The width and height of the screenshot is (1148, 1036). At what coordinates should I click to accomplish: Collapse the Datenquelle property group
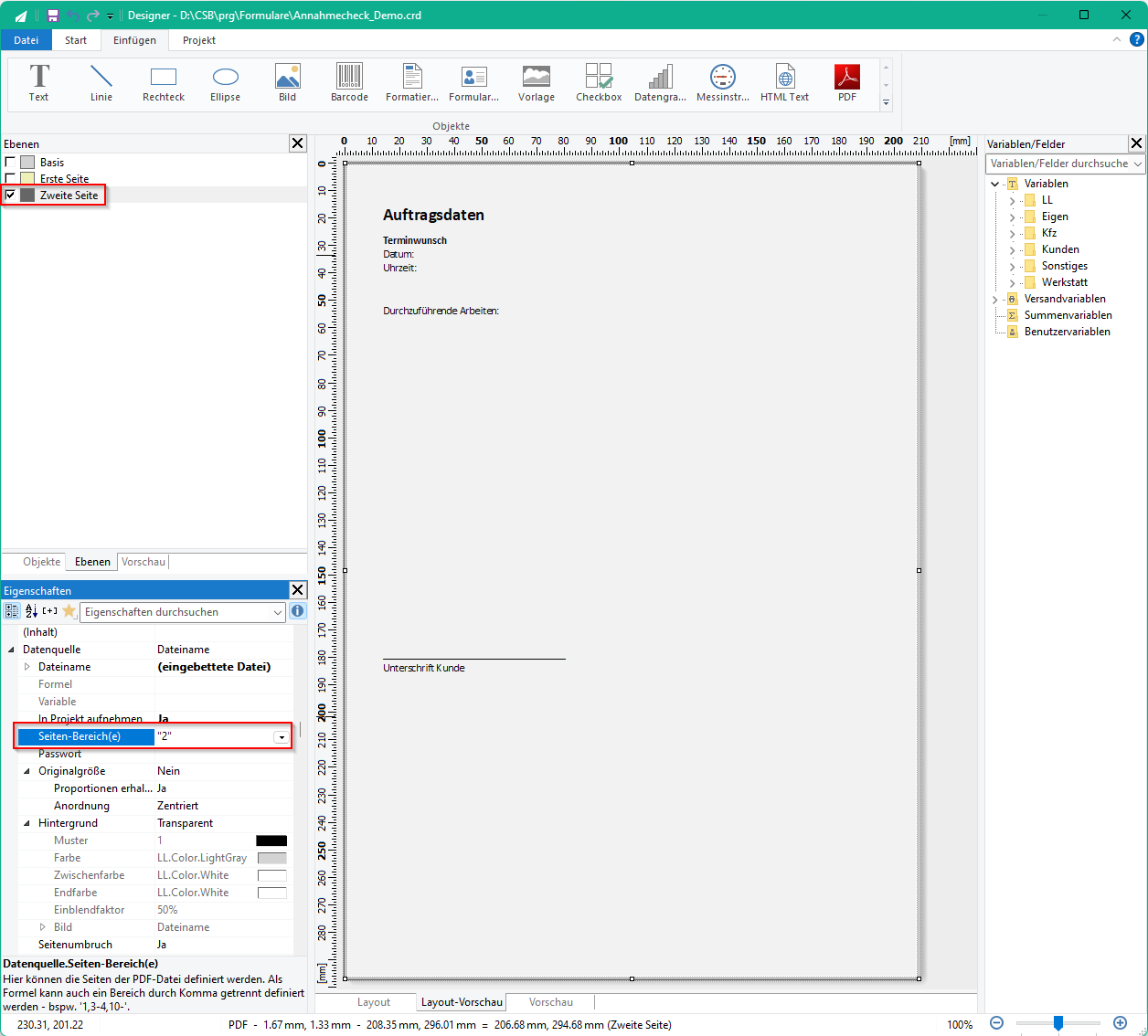click(x=11, y=650)
